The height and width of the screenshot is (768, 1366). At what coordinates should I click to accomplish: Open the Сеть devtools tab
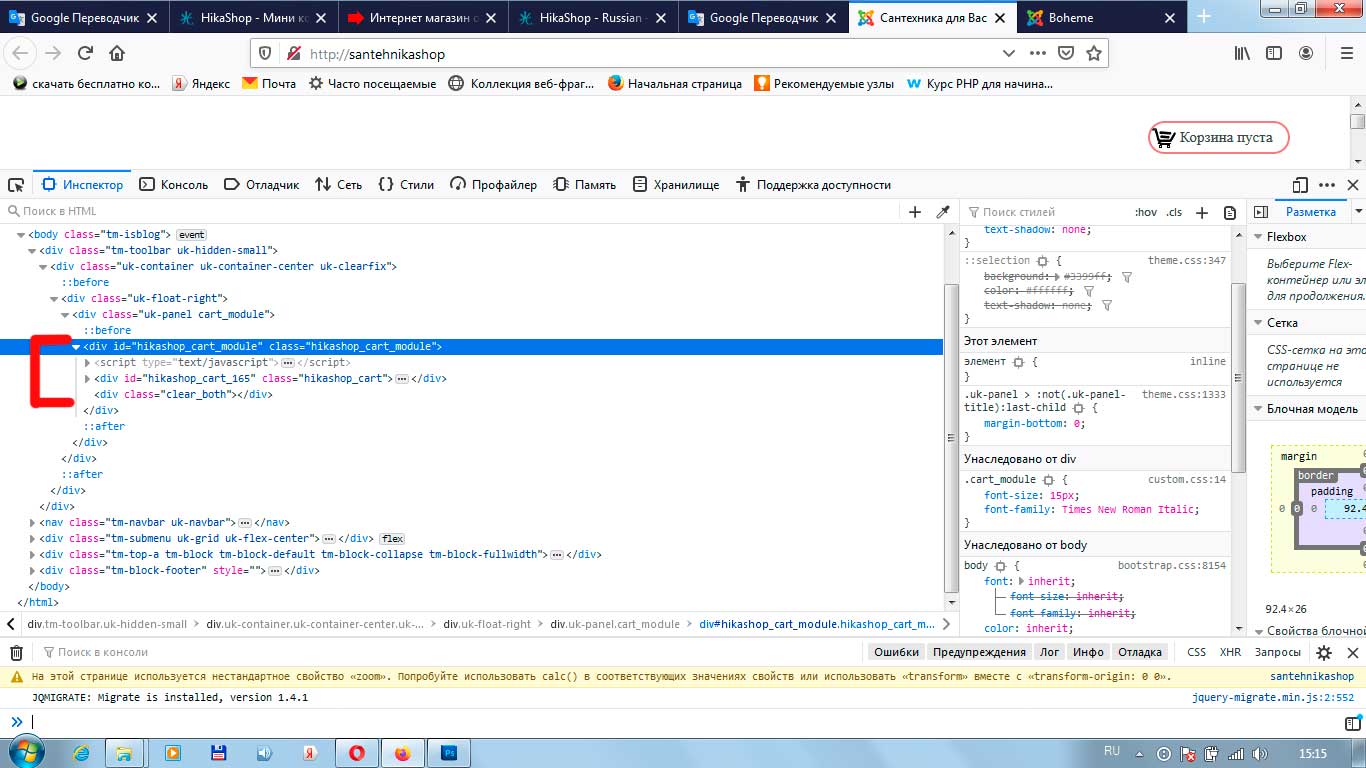[338, 185]
